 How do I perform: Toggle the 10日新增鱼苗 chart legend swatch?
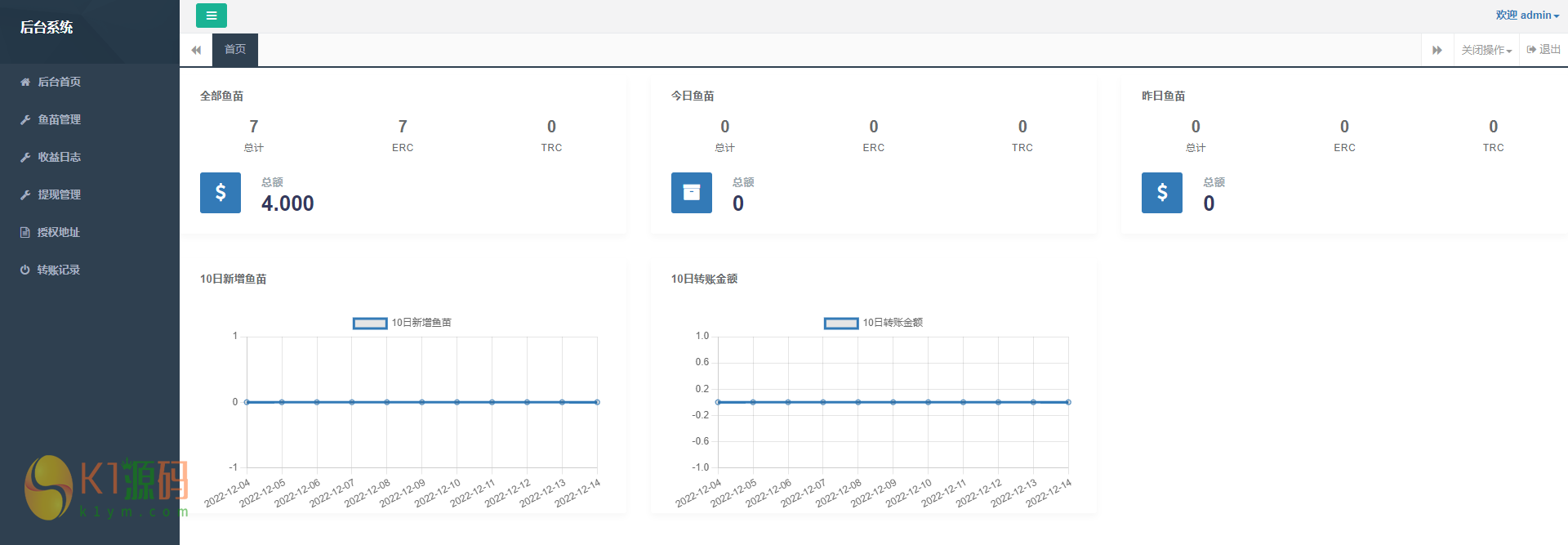coord(370,324)
